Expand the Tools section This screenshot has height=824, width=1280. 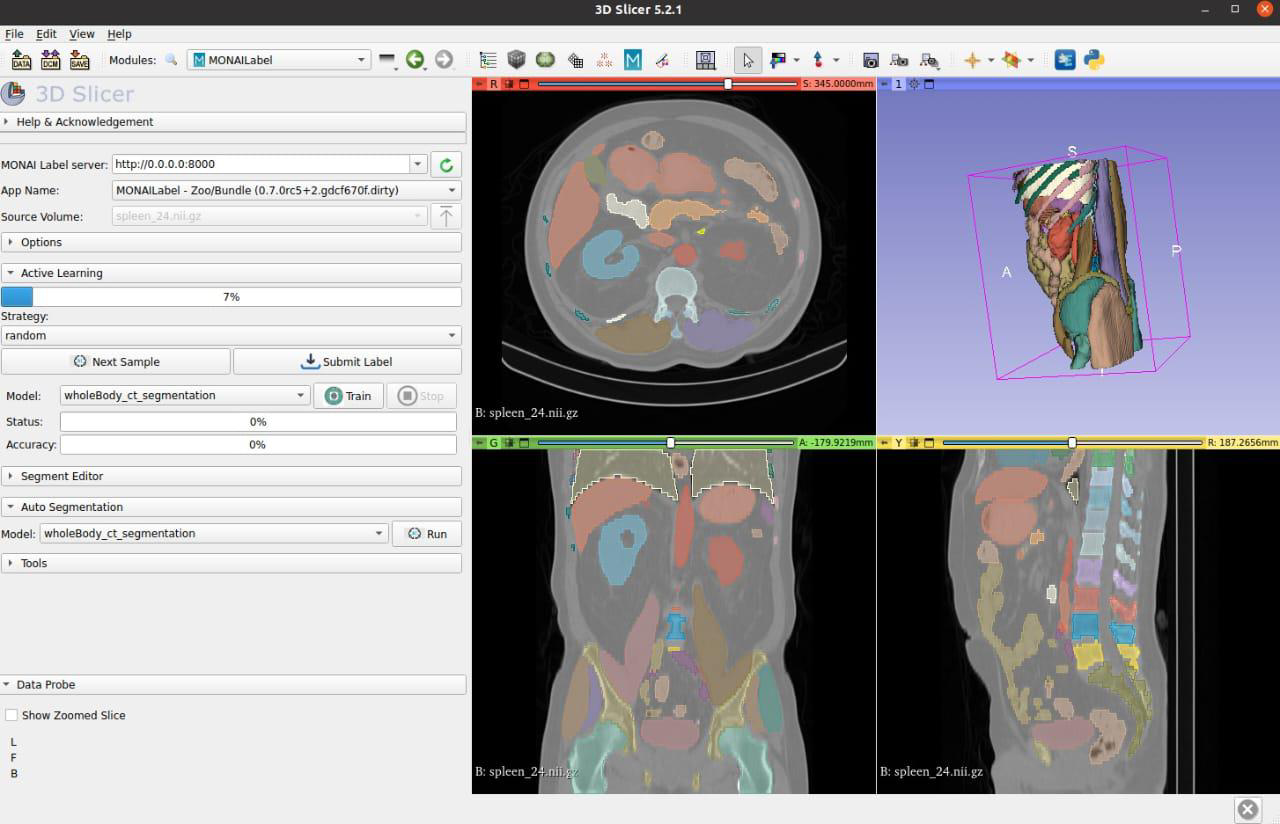pyautogui.click(x=231, y=563)
